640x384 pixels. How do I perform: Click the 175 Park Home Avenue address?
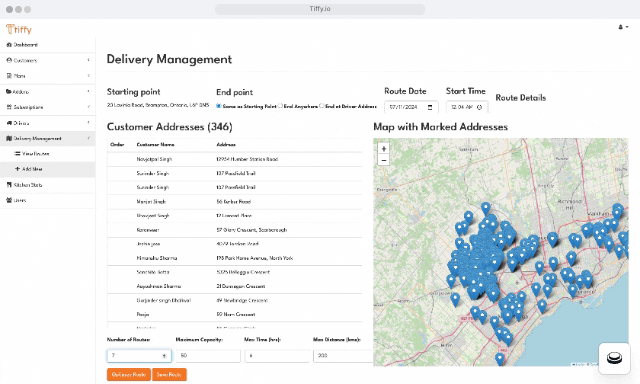tap(255, 258)
